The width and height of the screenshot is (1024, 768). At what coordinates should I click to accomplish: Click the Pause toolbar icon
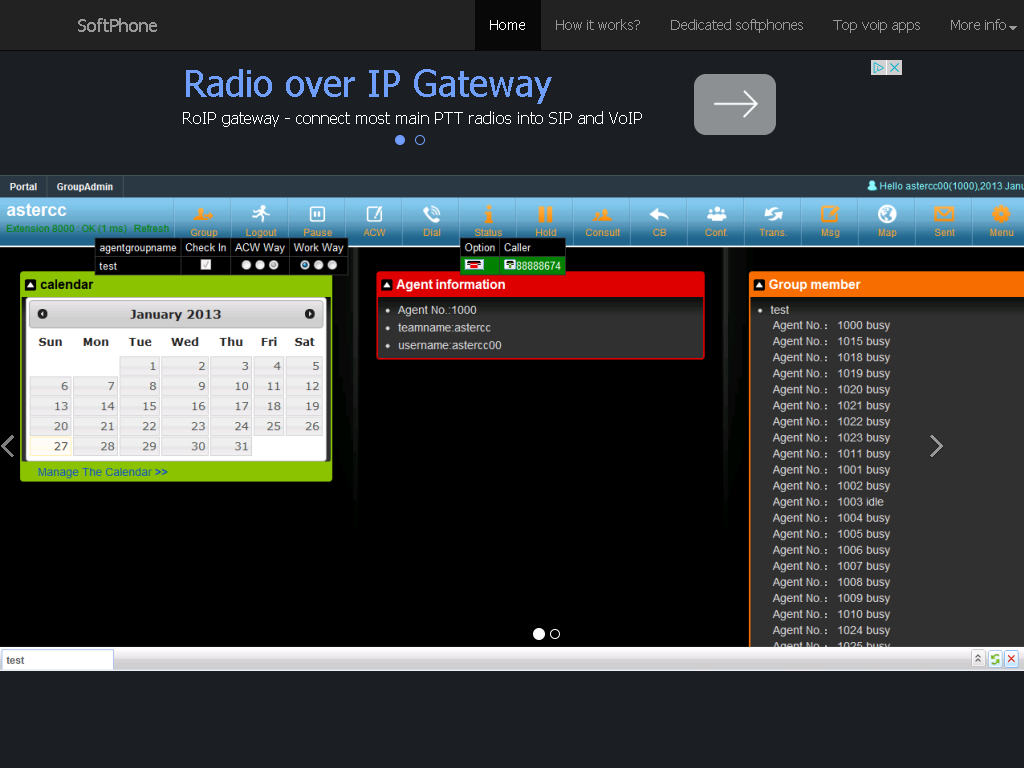pyautogui.click(x=317, y=215)
